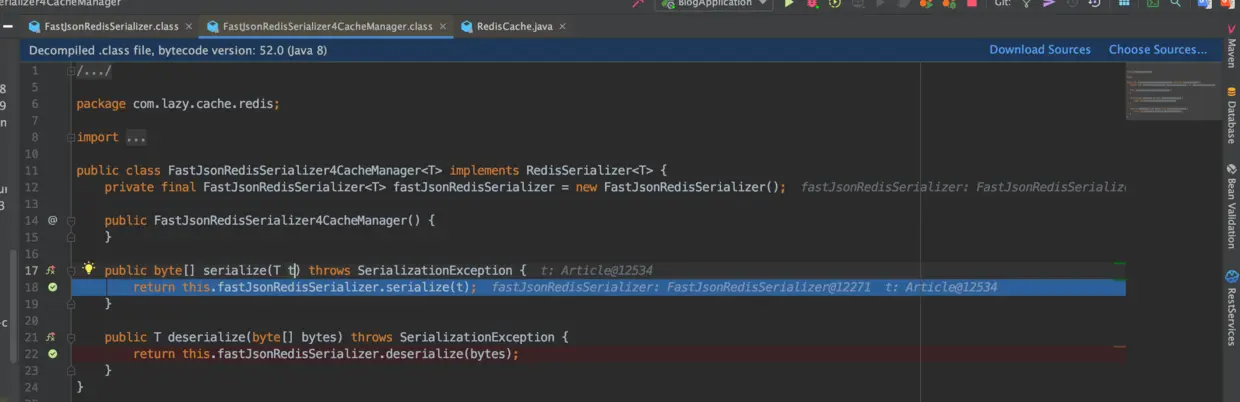Run with coverage icon
The height and width of the screenshot is (402, 1240).
tap(835, 4)
